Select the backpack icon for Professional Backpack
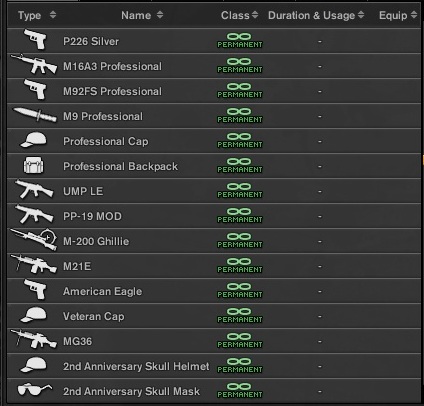Viewport: 424px width, 406px height. 33,166
